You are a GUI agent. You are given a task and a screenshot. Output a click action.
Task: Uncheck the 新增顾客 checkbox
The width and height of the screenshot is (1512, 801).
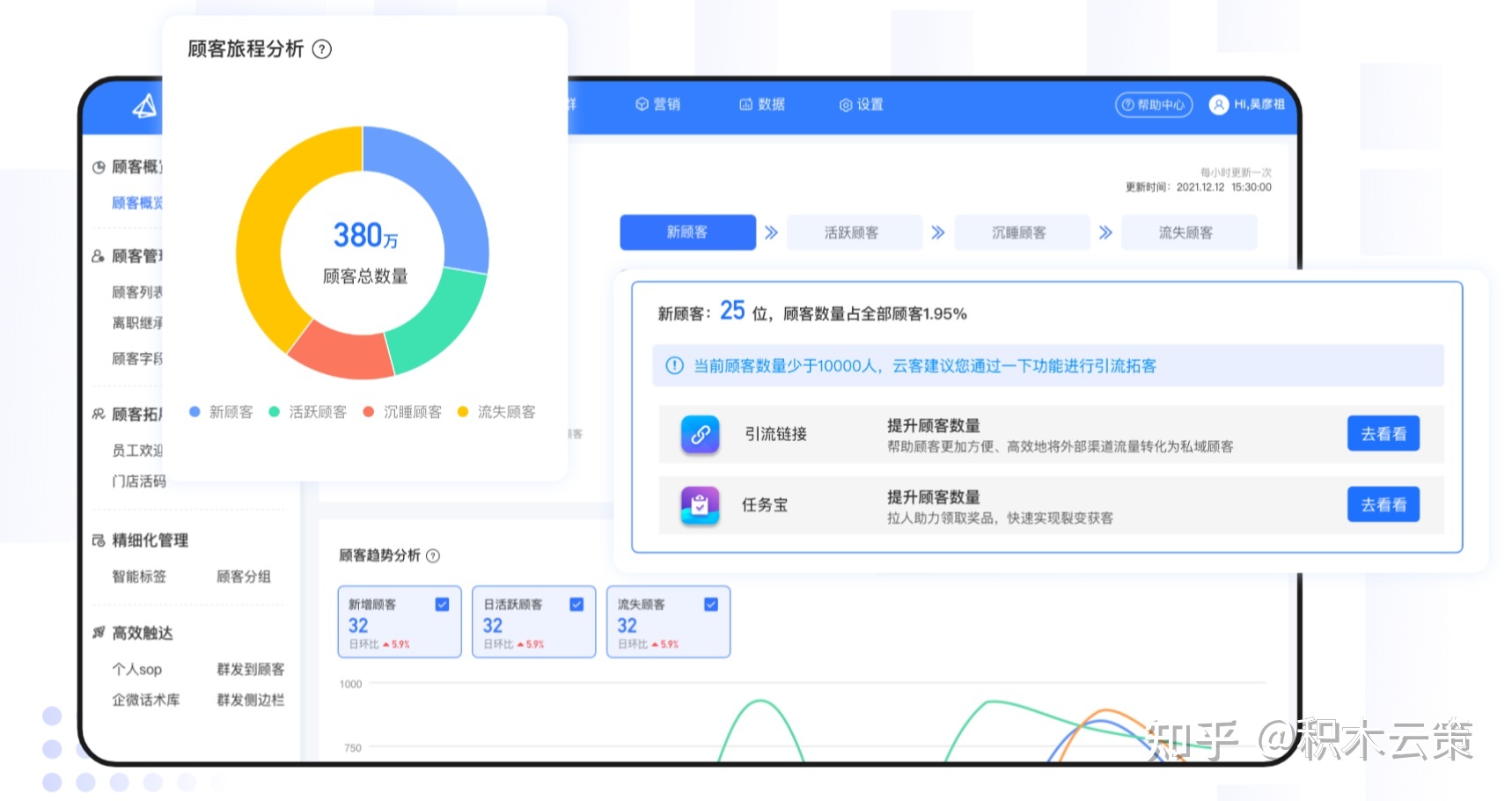click(442, 605)
